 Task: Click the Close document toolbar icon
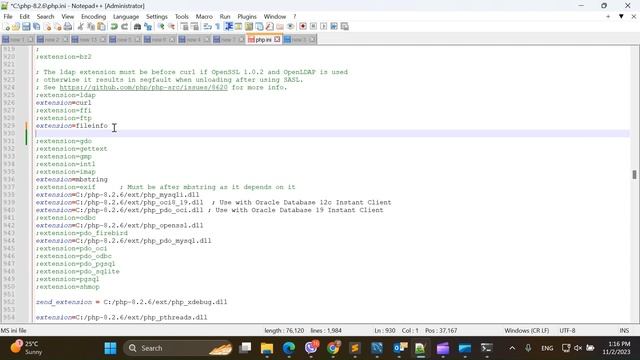tap(47, 27)
